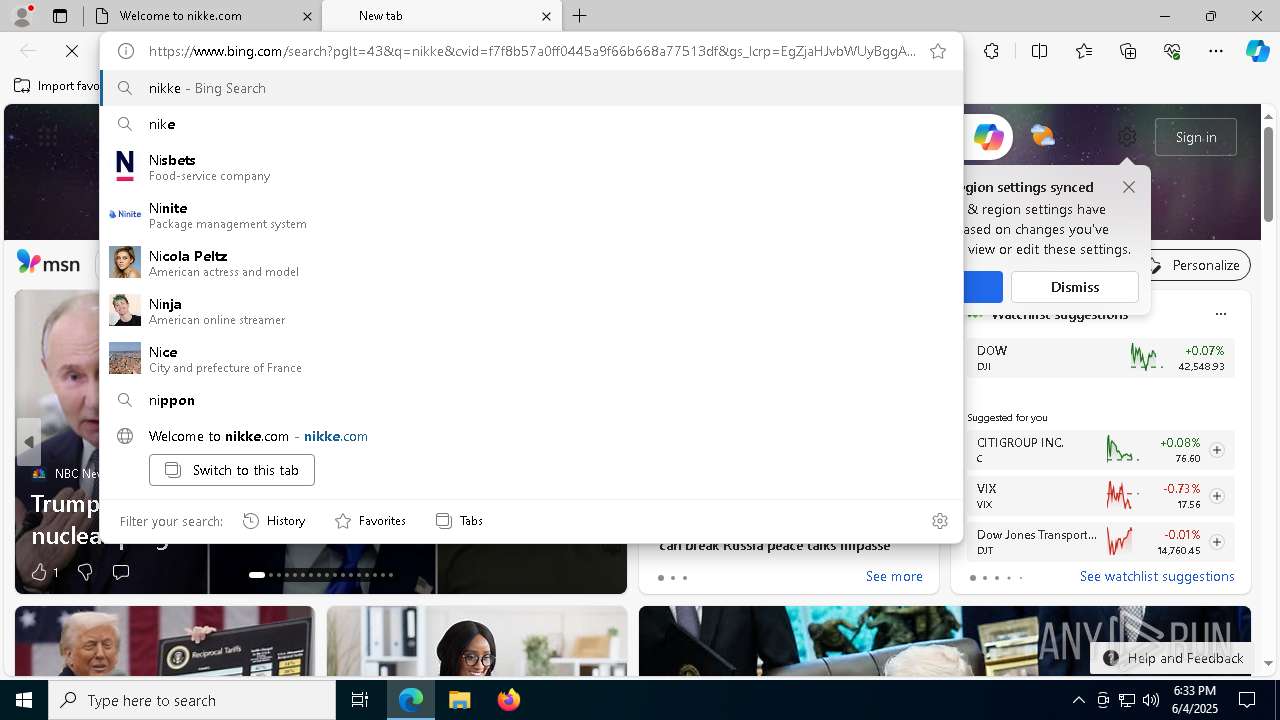Select Nisbets food-service company suggestion

click(x=531, y=167)
